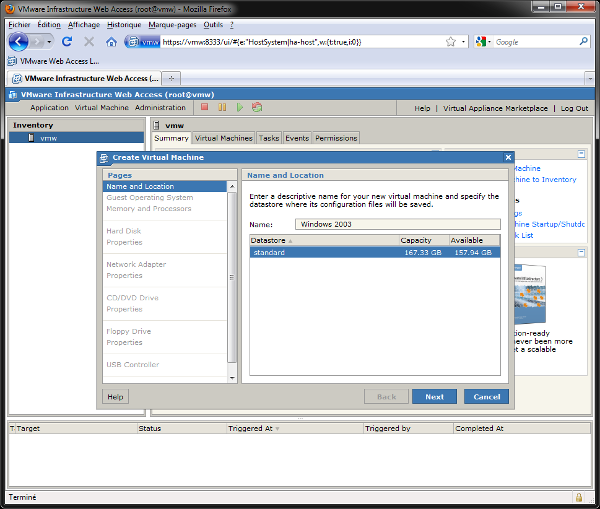Click the Next button
The image size is (600, 509).
pos(434,397)
